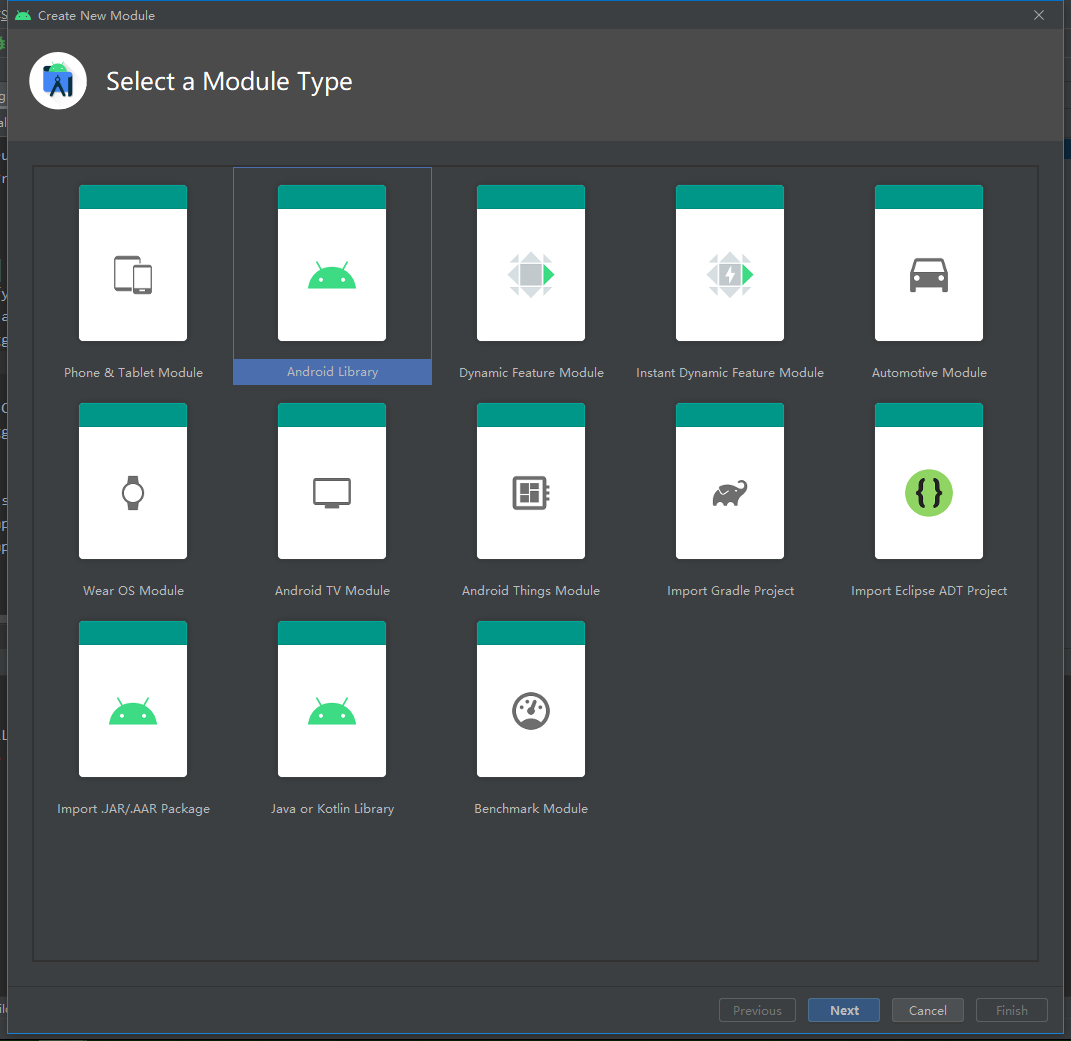Image resolution: width=1071 pixels, height=1041 pixels.
Task: Click the 'Dynamic Feature Module' label
Action: [x=531, y=372]
